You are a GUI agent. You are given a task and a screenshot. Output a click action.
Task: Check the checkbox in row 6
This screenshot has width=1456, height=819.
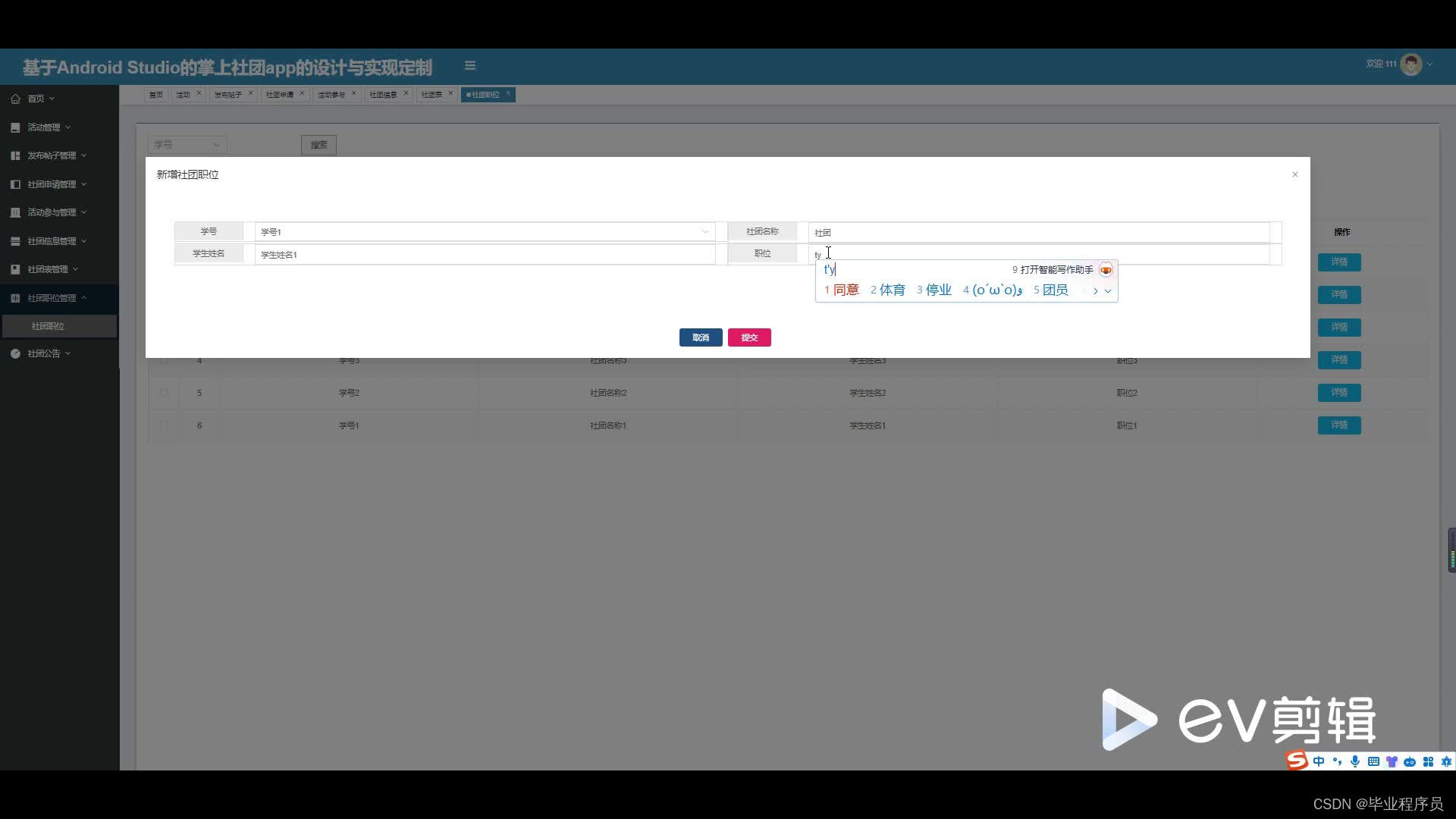point(164,425)
